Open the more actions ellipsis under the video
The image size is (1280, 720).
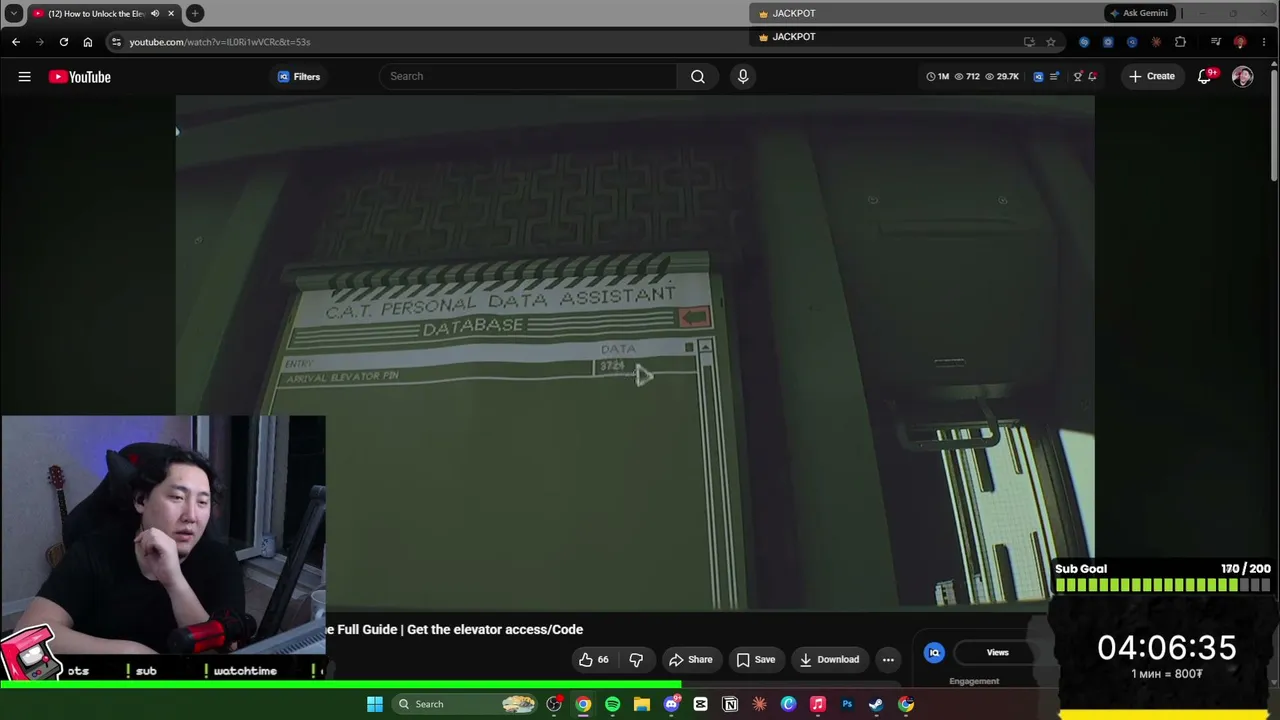point(888,659)
